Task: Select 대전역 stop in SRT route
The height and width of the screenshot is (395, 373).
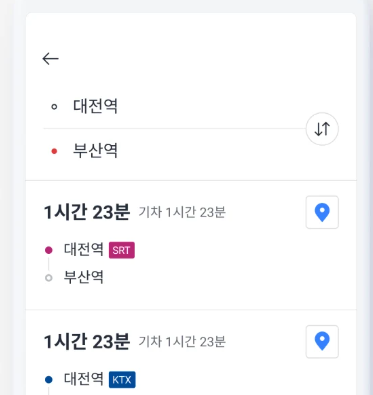Action: (x=84, y=250)
